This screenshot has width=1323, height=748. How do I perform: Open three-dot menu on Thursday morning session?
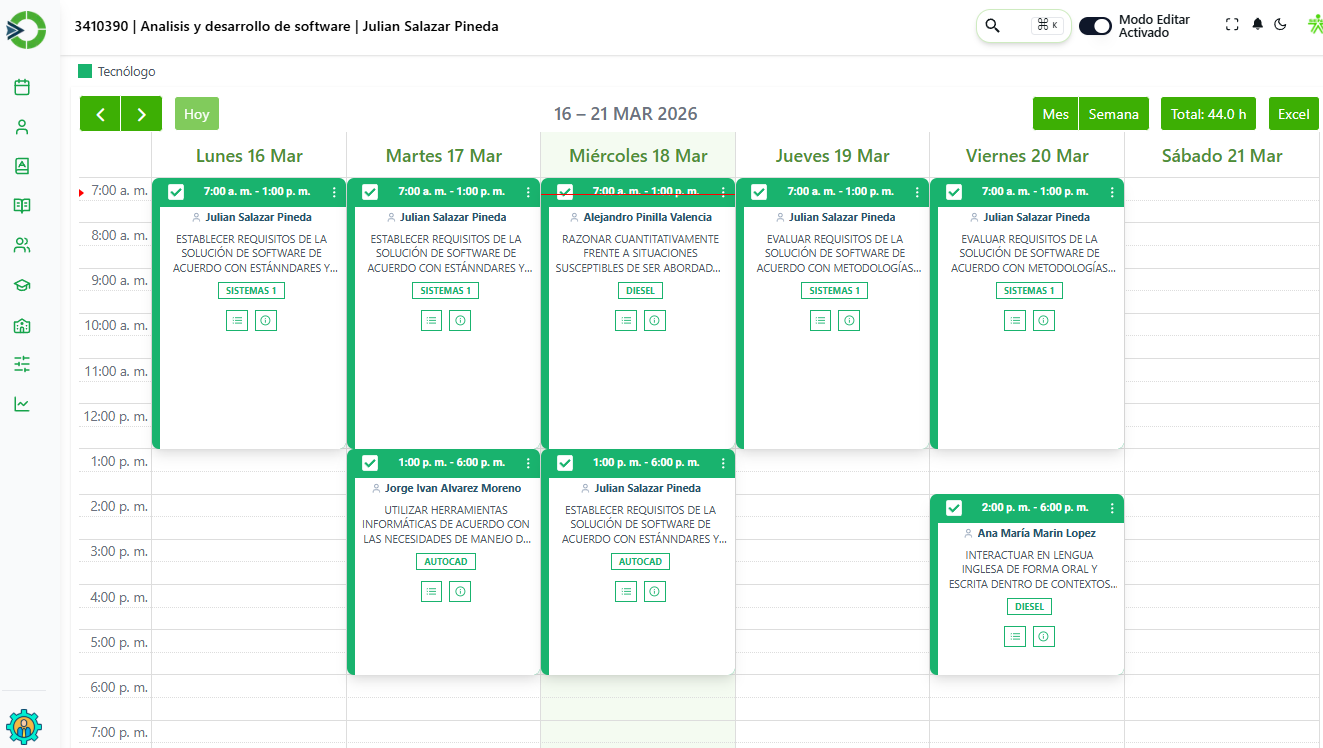[917, 192]
